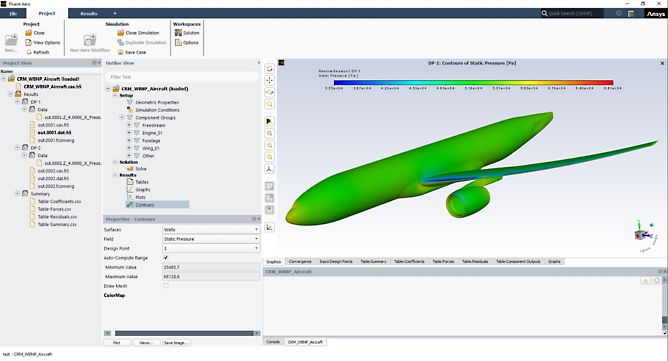Select the pan view tool in graphics toolbar
668x361 pixels.
[269, 80]
